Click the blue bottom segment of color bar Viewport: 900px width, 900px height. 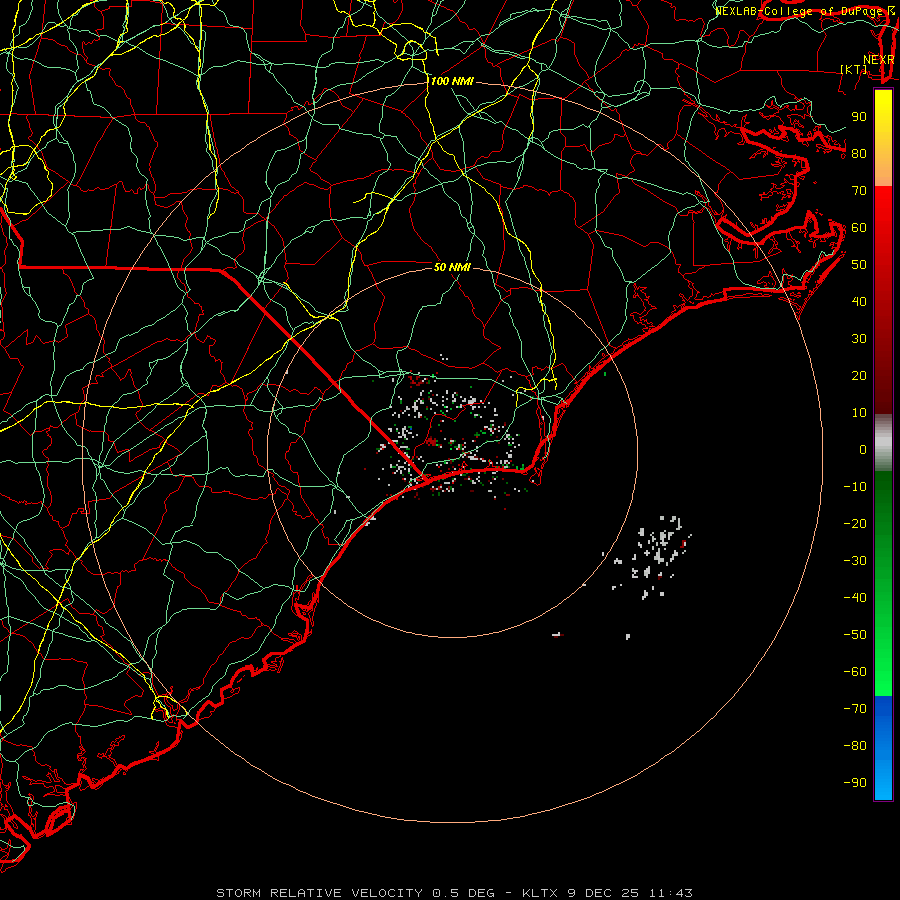click(883, 747)
